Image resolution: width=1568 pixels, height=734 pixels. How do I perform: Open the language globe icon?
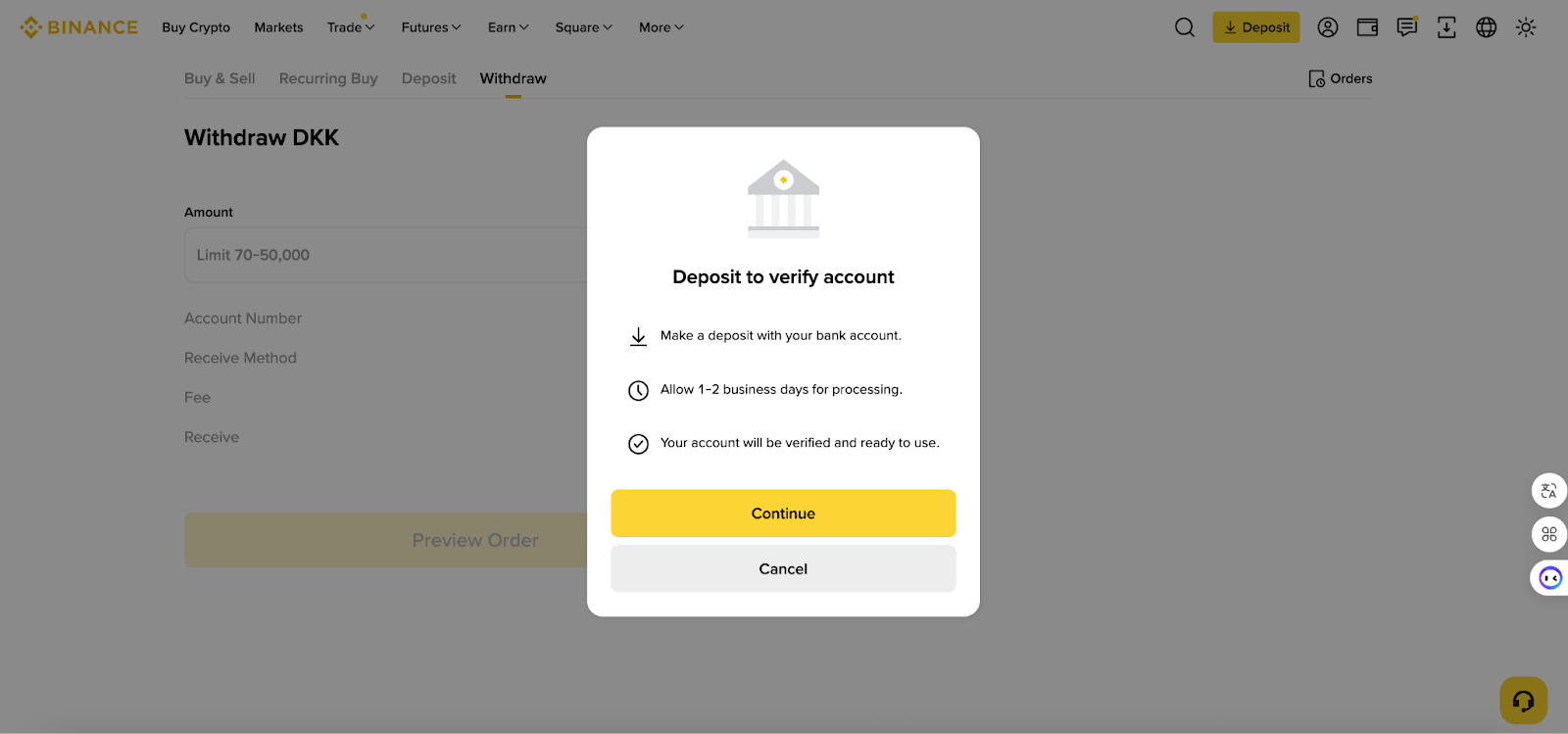coord(1486,27)
